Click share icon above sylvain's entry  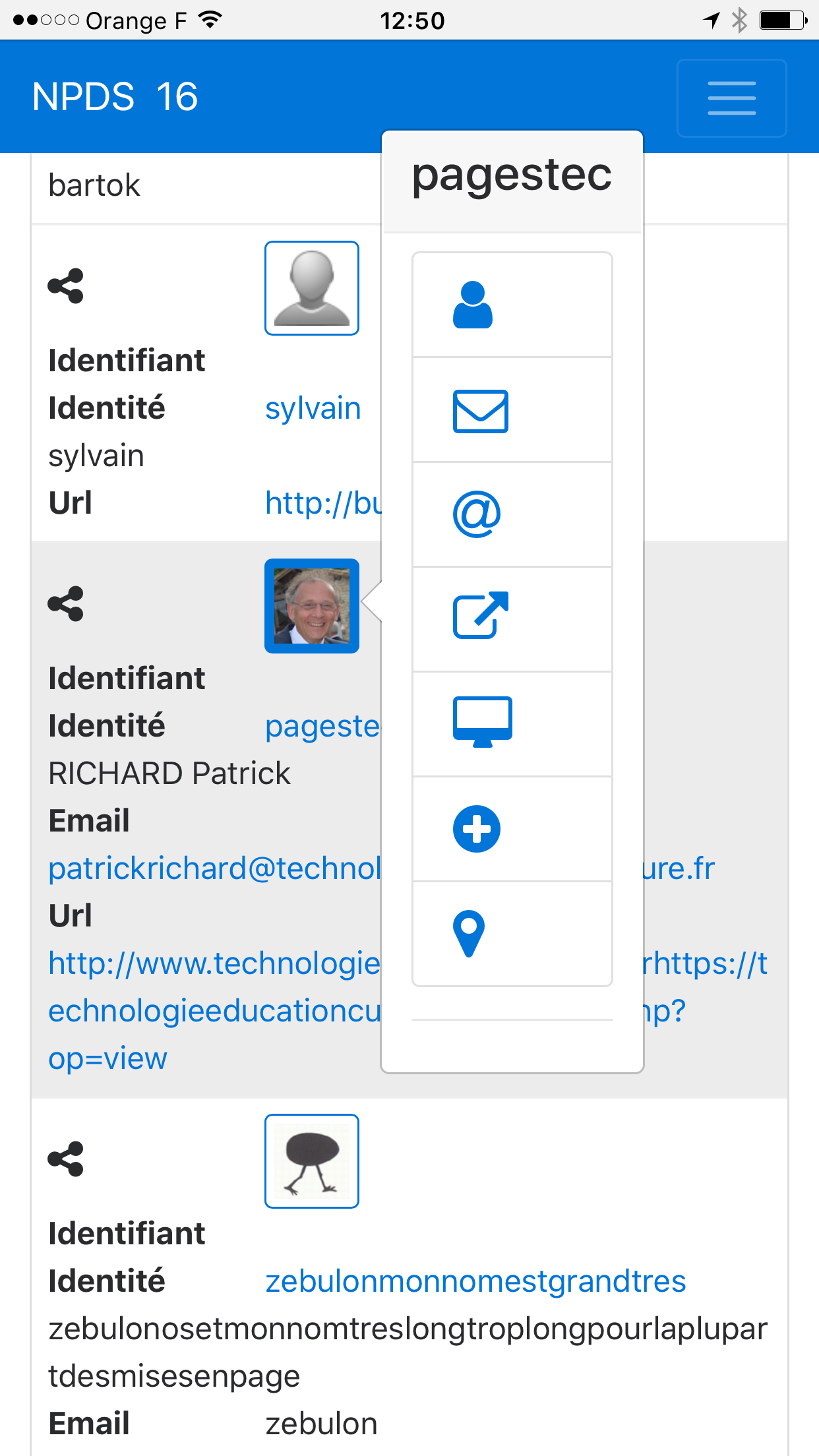click(x=66, y=286)
